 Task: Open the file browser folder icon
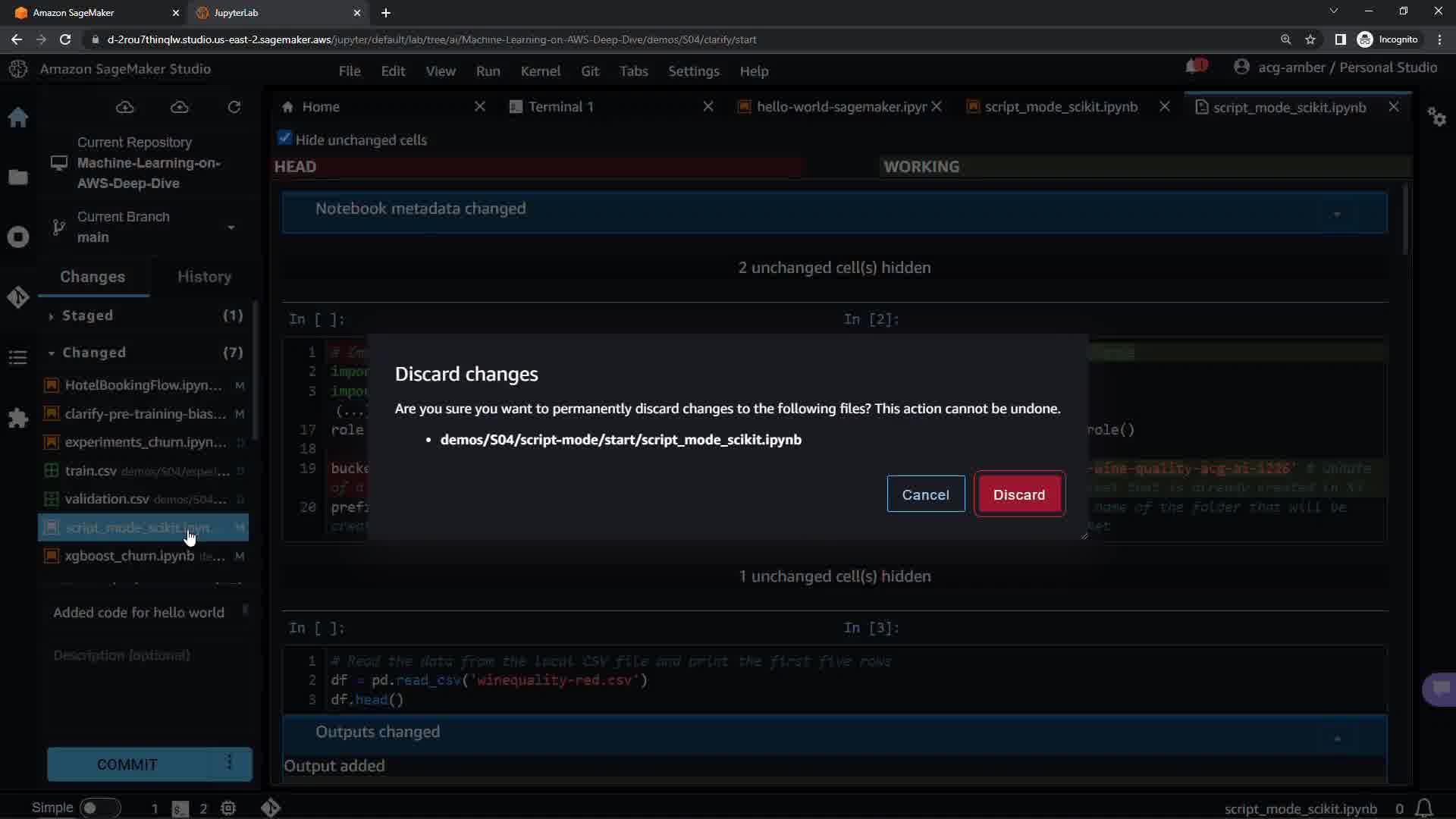[x=18, y=177]
